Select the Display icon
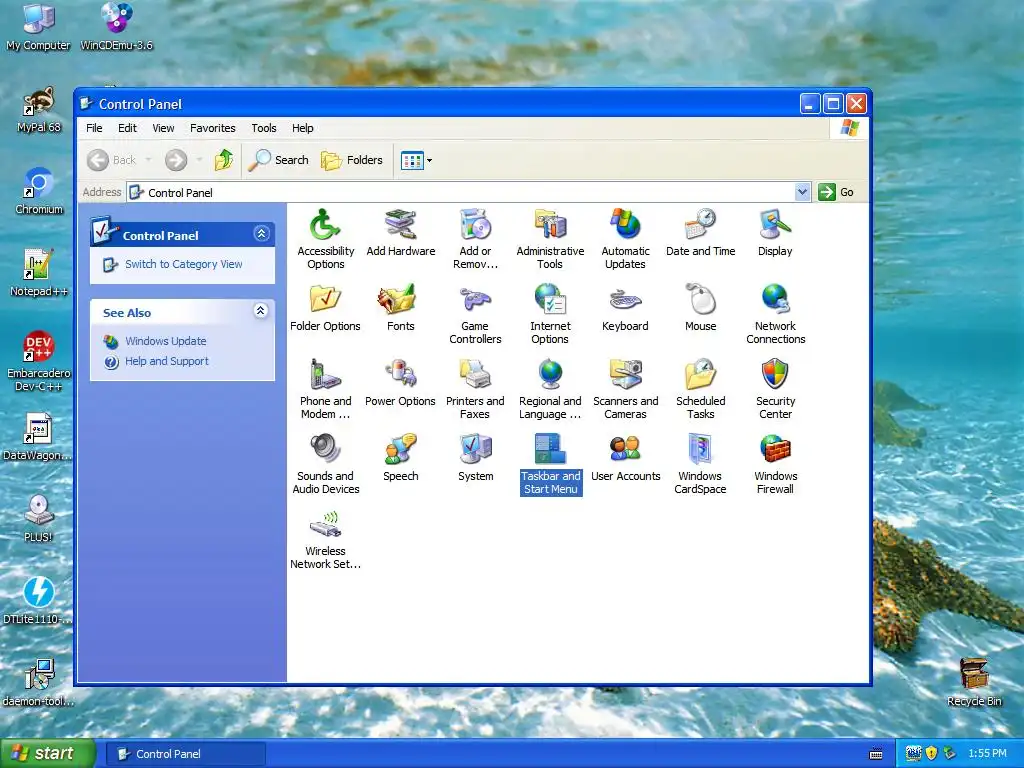The width and height of the screenshot is (1024, 768). click(x=775, y=232)
